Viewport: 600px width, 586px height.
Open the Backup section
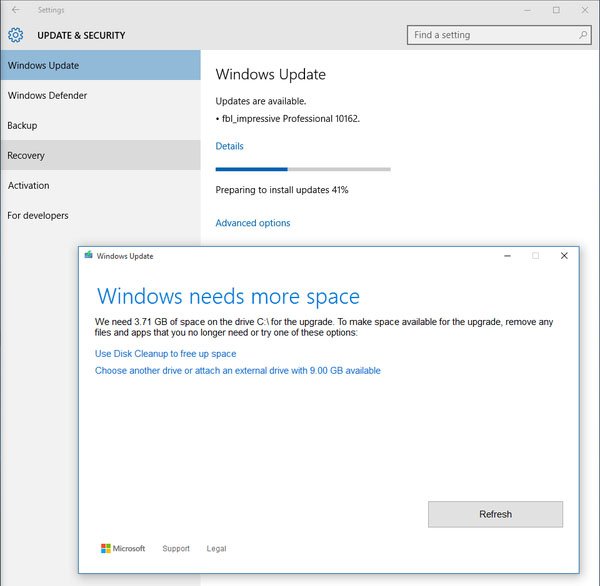click(x=100, y=125)
